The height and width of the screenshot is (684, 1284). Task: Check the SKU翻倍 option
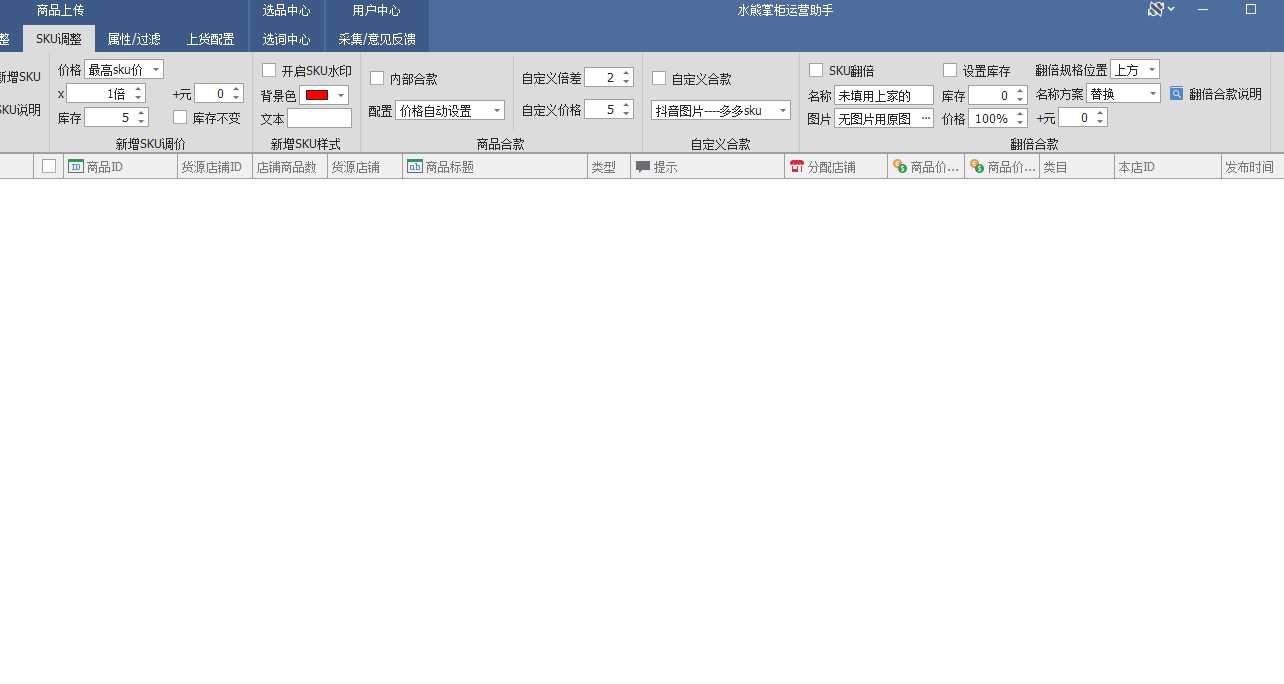click(x=816, y=70)
